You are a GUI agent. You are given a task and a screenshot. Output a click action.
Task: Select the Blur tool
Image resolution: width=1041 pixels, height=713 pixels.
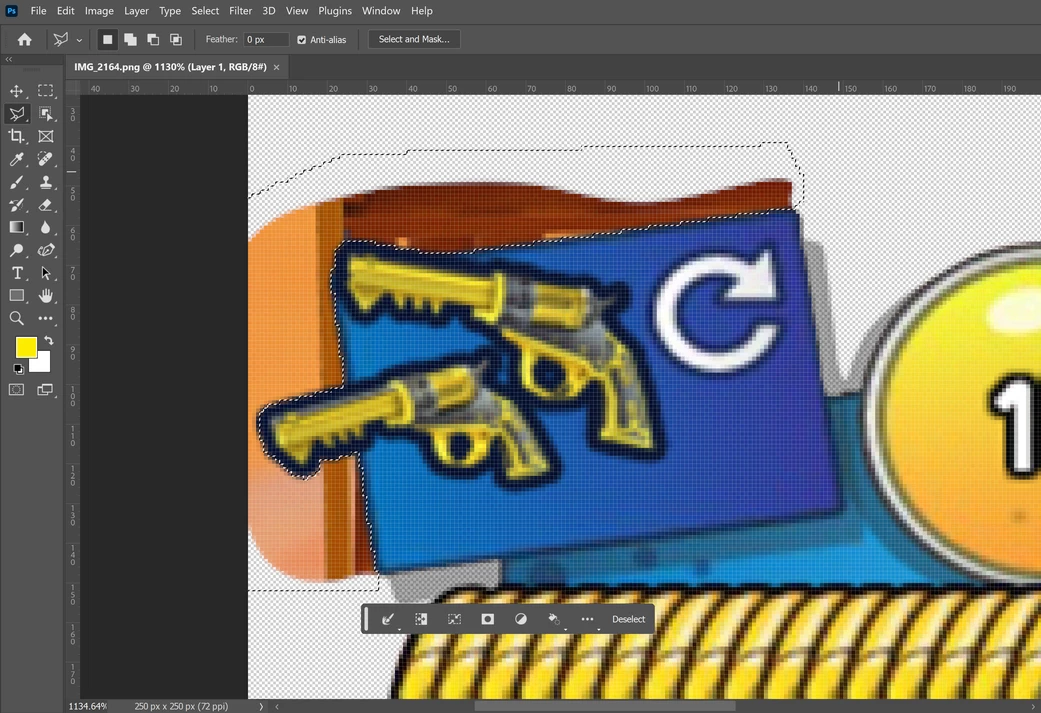[x=45, y=227]
